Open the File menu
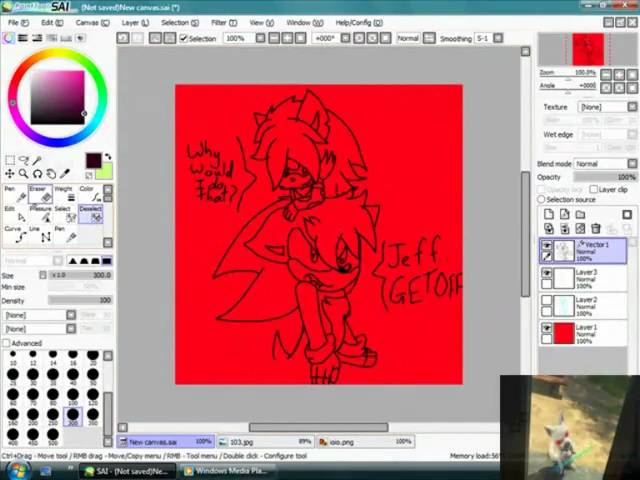This screenshot has height=480, width=640. click(18, 23)
